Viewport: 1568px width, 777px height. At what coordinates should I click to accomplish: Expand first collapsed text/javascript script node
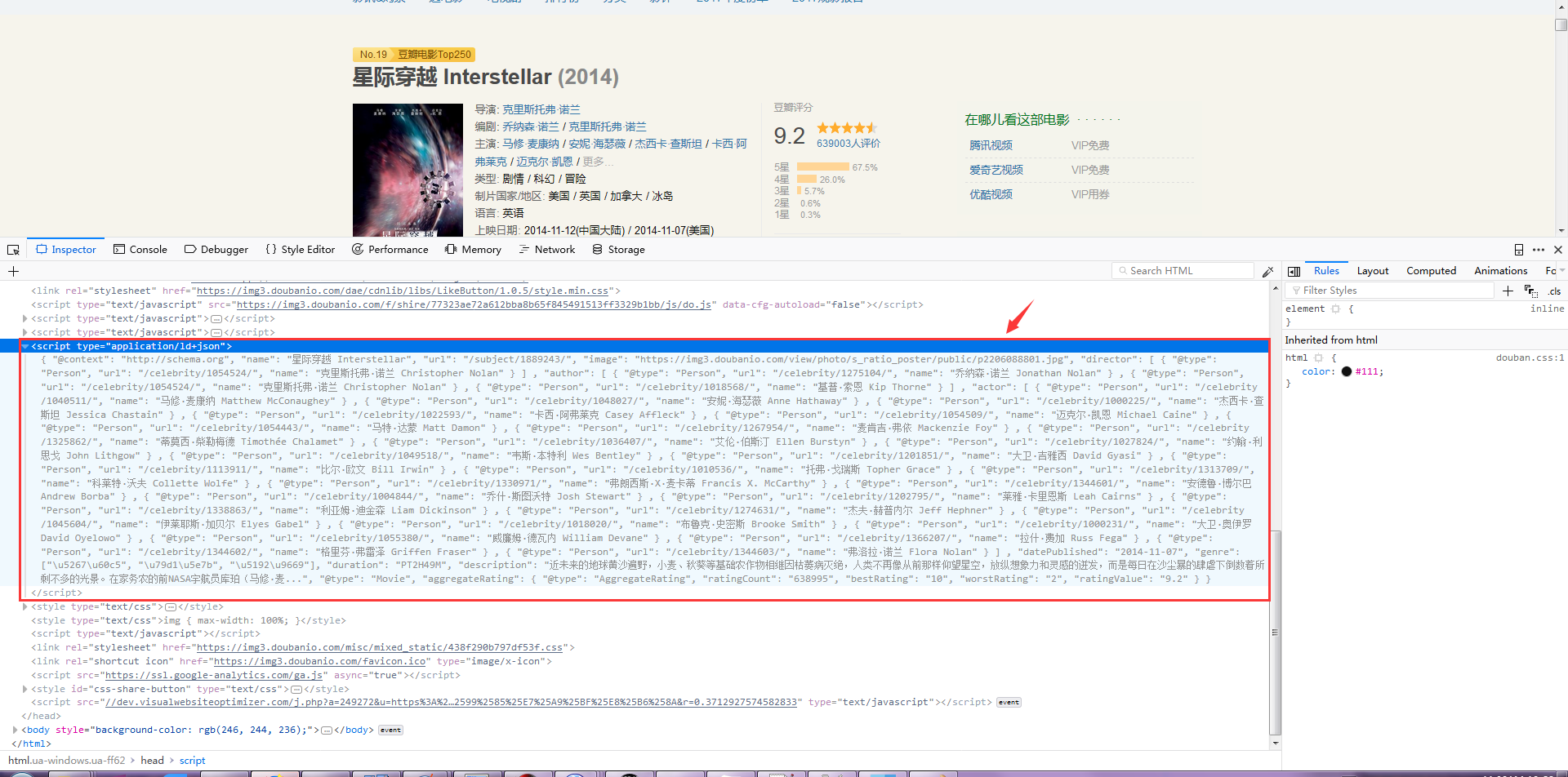pyautogui.click(x=24, y=319)
